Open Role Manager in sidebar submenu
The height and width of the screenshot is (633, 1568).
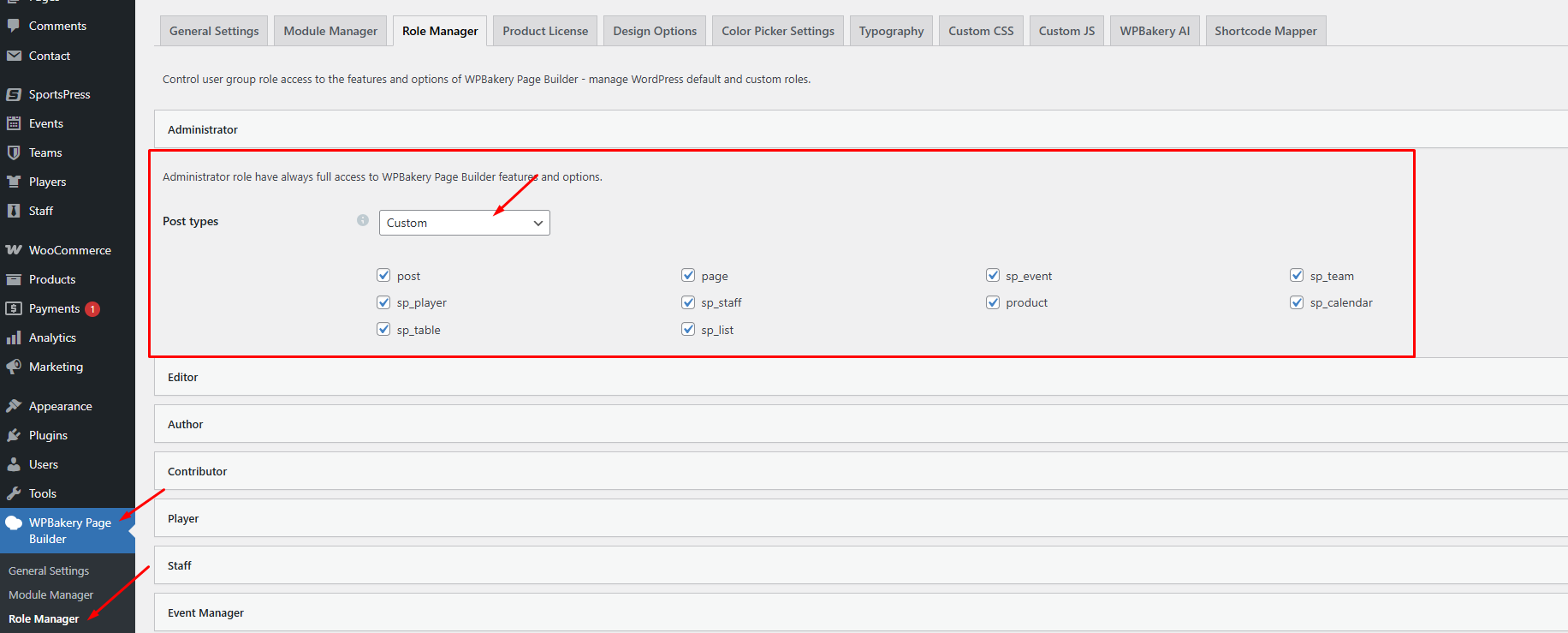[x=44, y=618]
